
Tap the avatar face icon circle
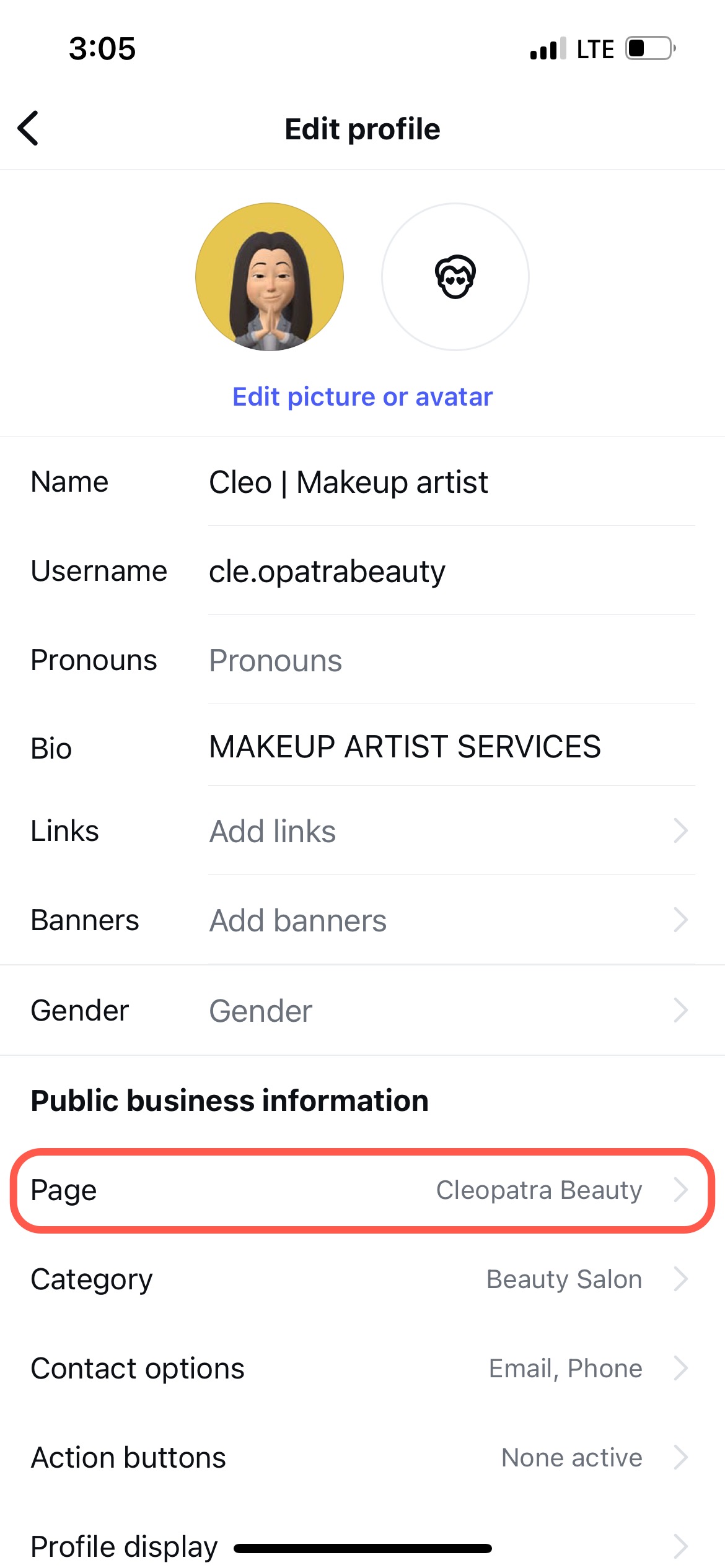coord(455,277)
